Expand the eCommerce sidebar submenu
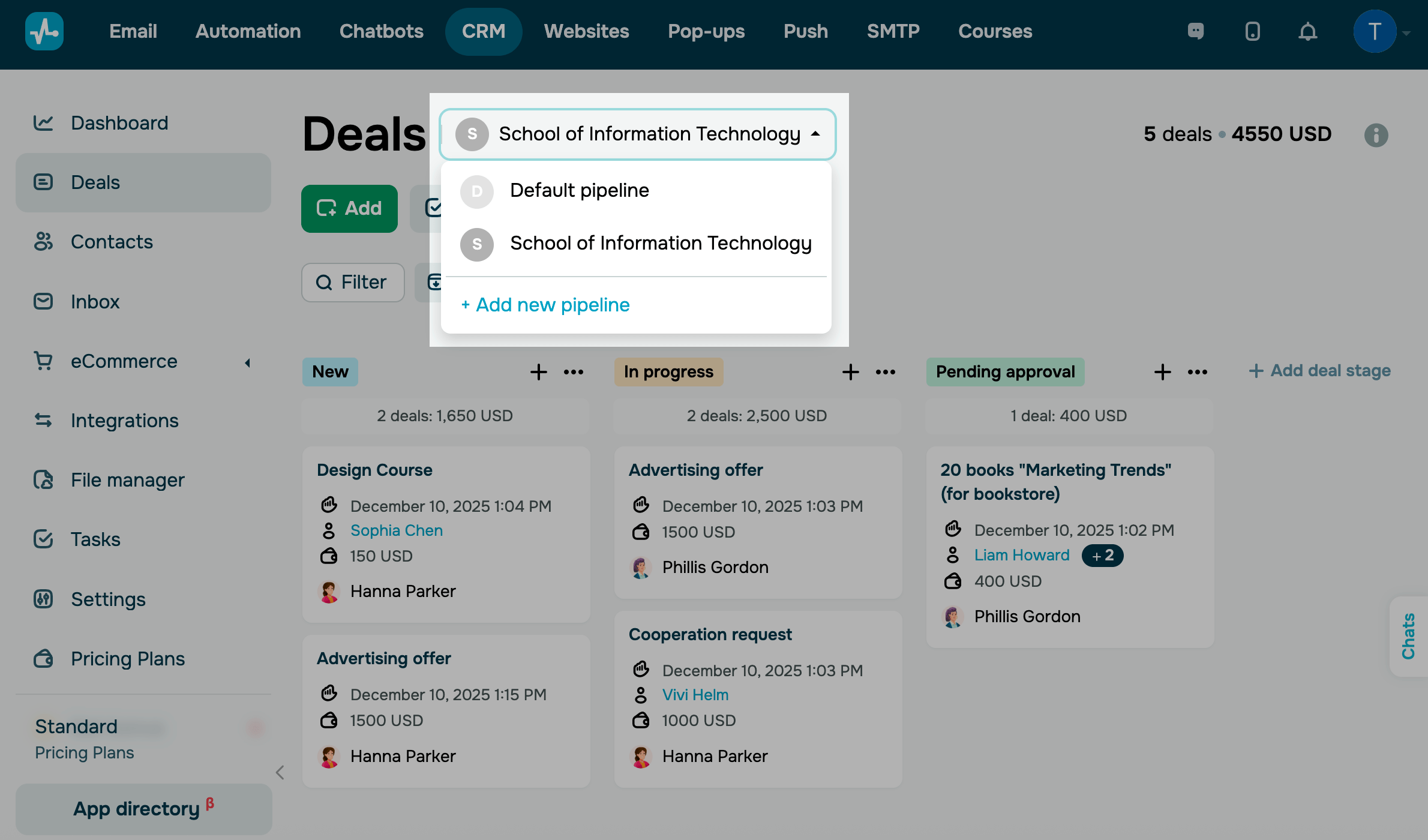 (247, 362)
